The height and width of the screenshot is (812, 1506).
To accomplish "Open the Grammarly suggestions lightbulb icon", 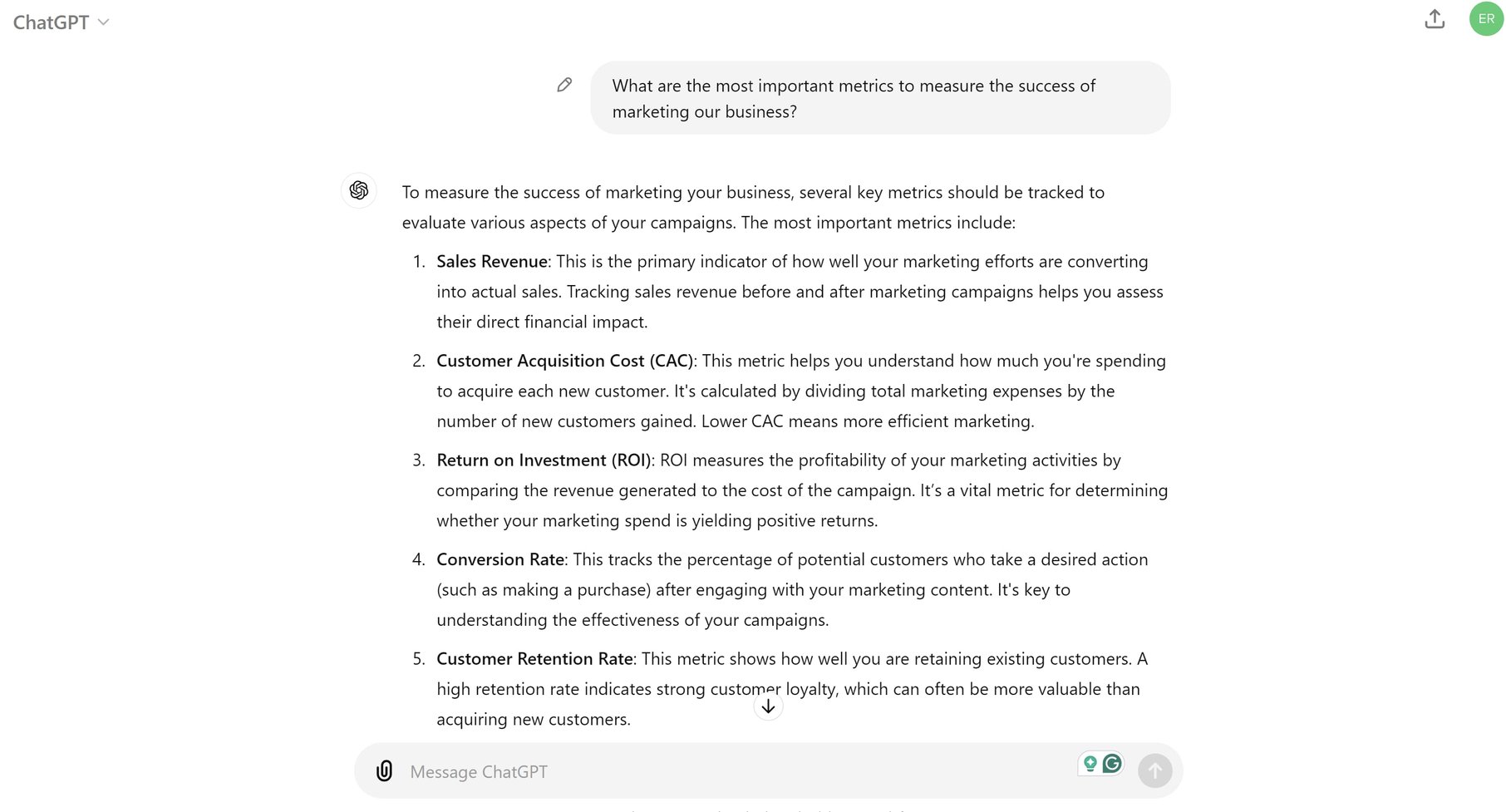I will [1090, 763].
